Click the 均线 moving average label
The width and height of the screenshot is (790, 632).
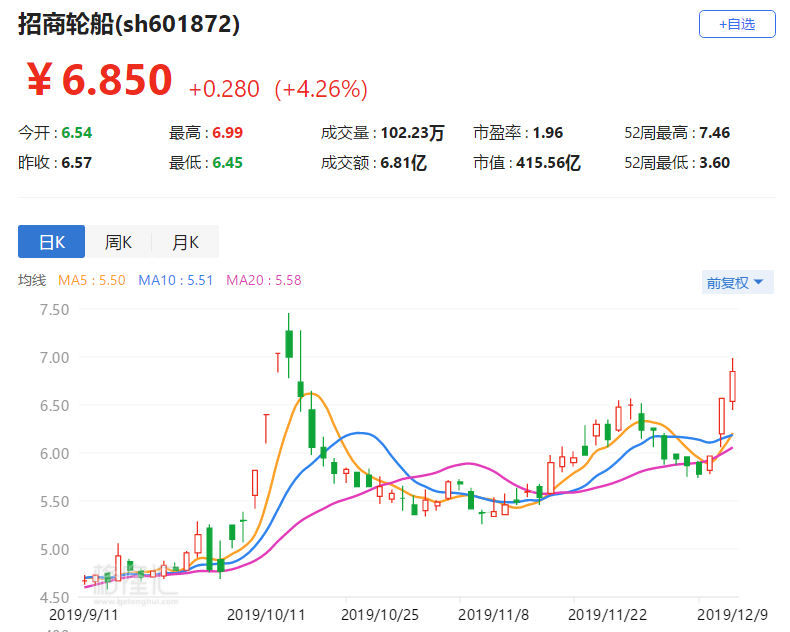(32, 280)
